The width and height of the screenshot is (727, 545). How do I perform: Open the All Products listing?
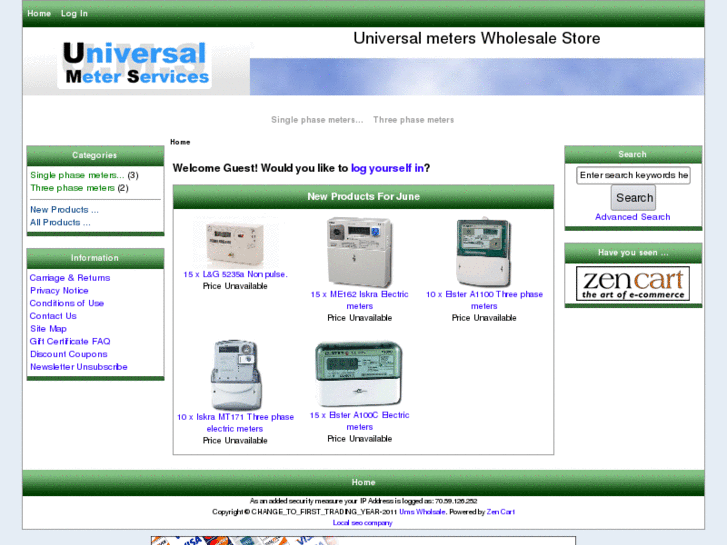(x=60, y=222)
